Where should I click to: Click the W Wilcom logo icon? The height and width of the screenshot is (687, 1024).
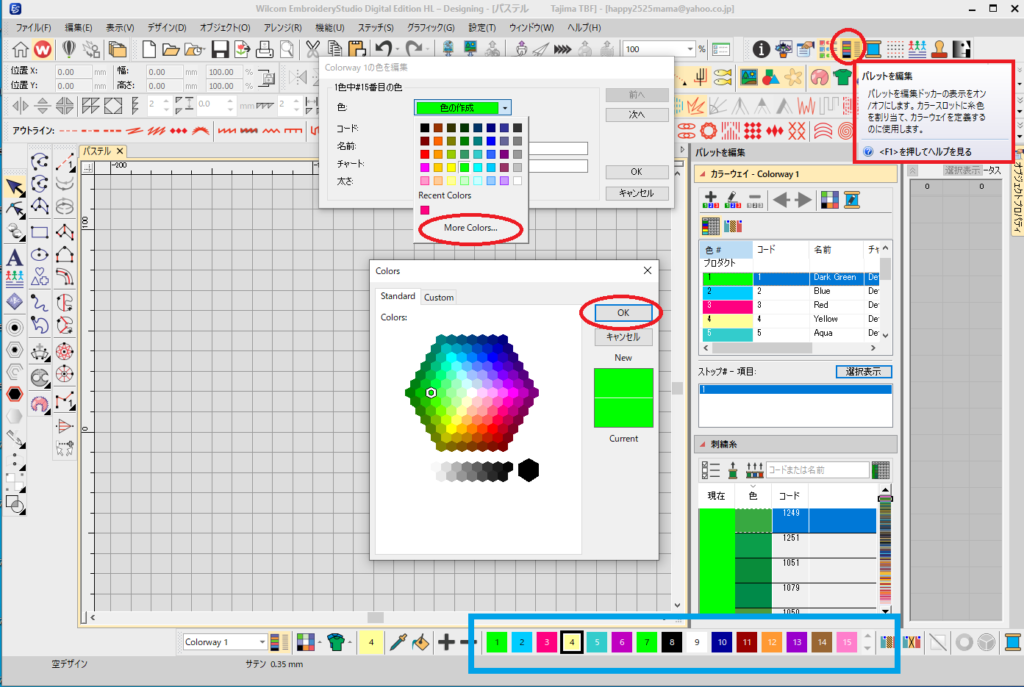(x=42, y=49)
